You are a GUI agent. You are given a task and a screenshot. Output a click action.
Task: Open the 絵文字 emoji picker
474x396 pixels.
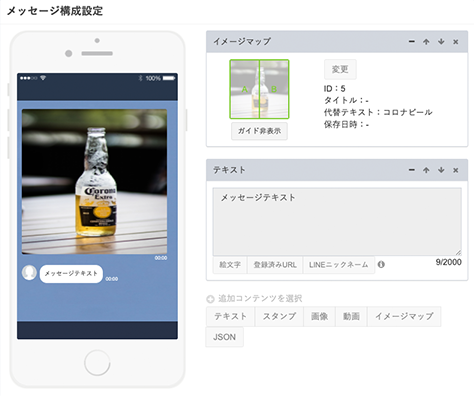[230, 265]
